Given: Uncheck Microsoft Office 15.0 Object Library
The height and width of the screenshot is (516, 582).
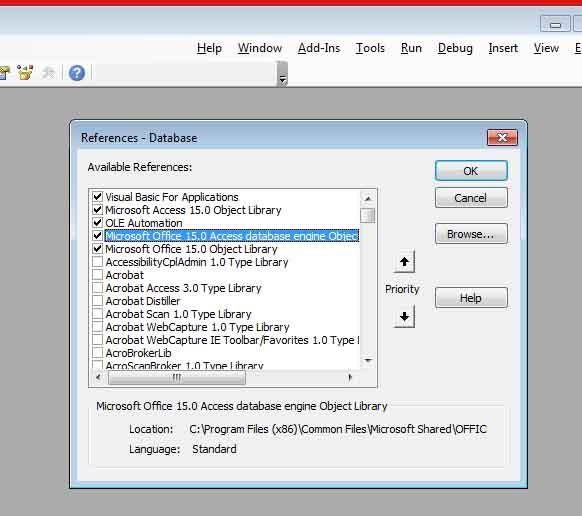Looking at the screenshot, I should tap(98, 248).
